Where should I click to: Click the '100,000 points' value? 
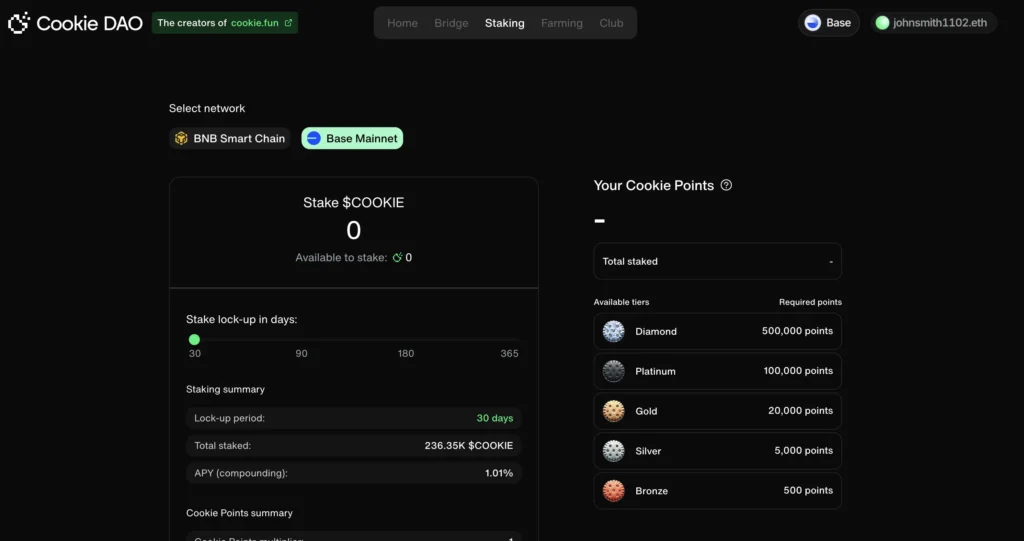[x=798, y=371]
